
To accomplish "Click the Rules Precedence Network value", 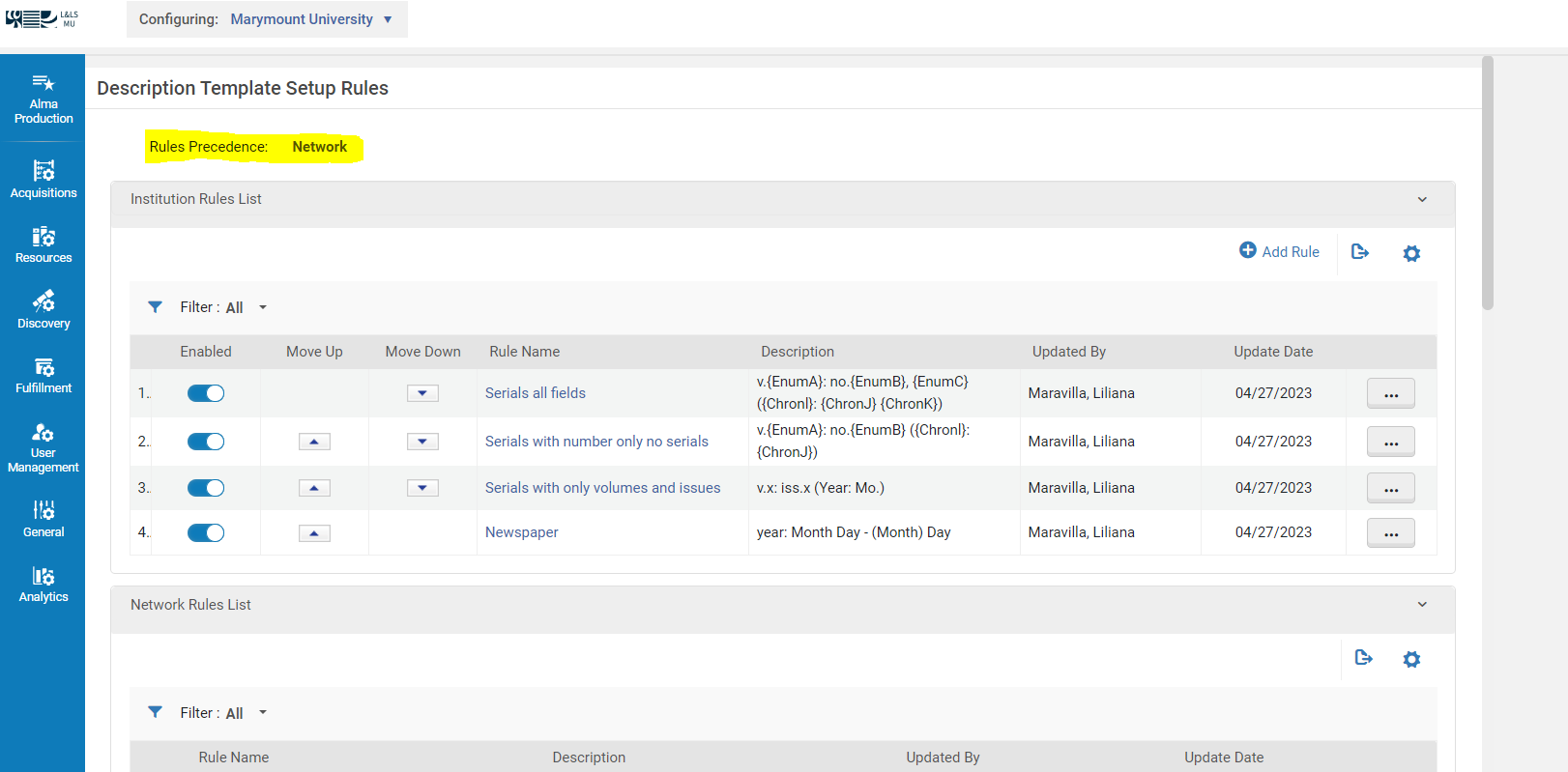I will [x=319, y=147].
